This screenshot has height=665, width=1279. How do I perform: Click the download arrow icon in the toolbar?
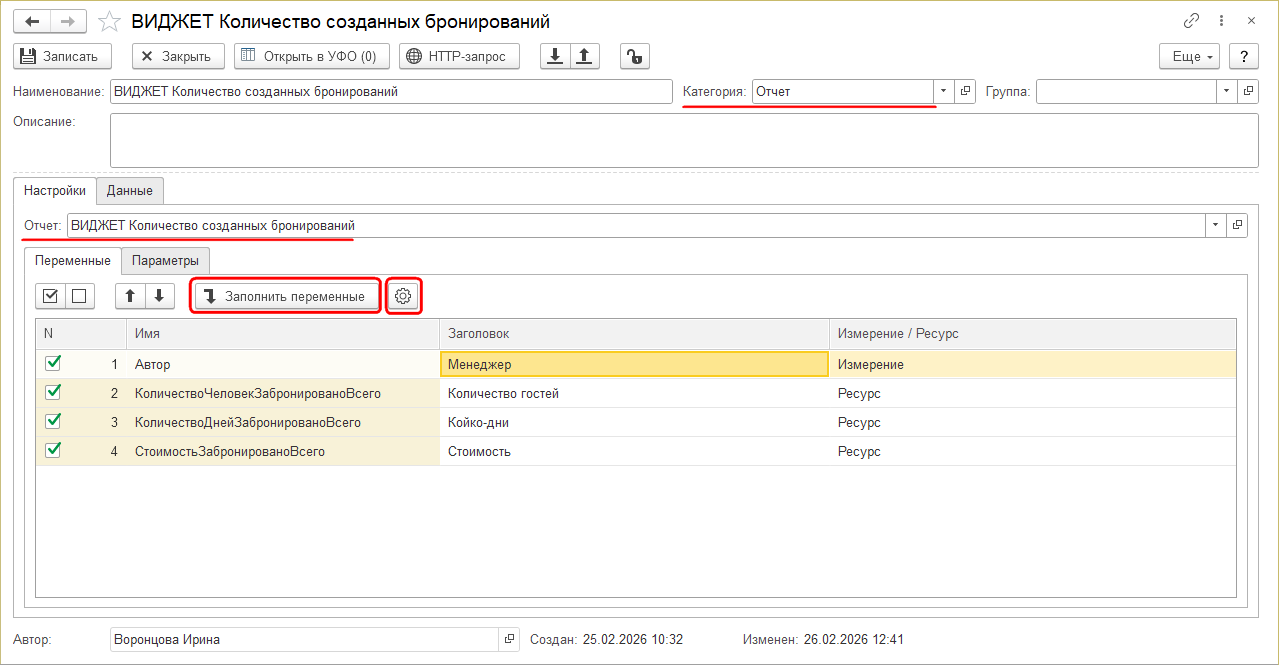pyautogui.click(x=555, y=57)
